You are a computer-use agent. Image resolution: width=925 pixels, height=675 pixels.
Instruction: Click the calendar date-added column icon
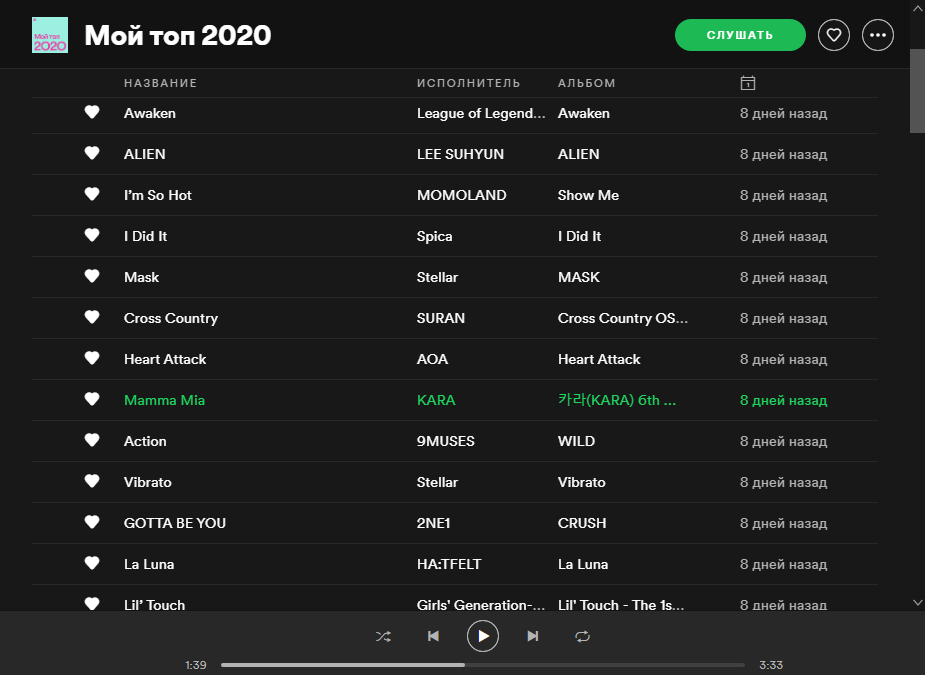pyautogui.click(x=747, y=83)
